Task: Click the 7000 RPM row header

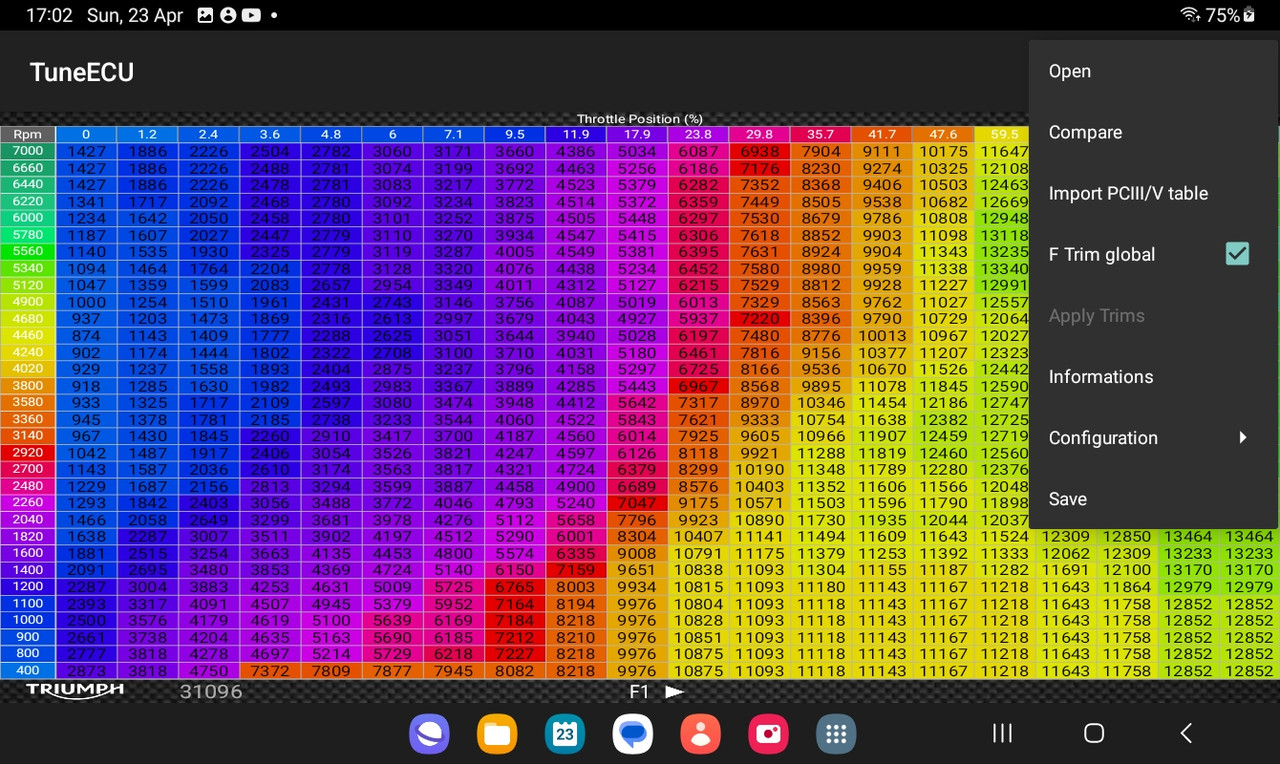Action: [x=27, y=150]
